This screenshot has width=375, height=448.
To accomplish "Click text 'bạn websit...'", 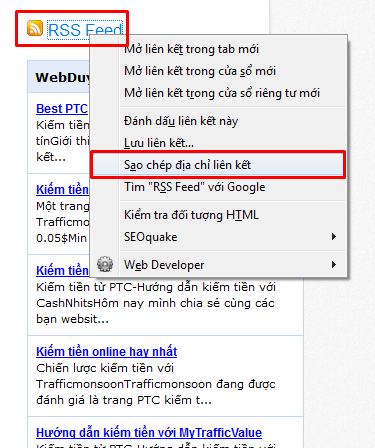I will pos(72,319).
